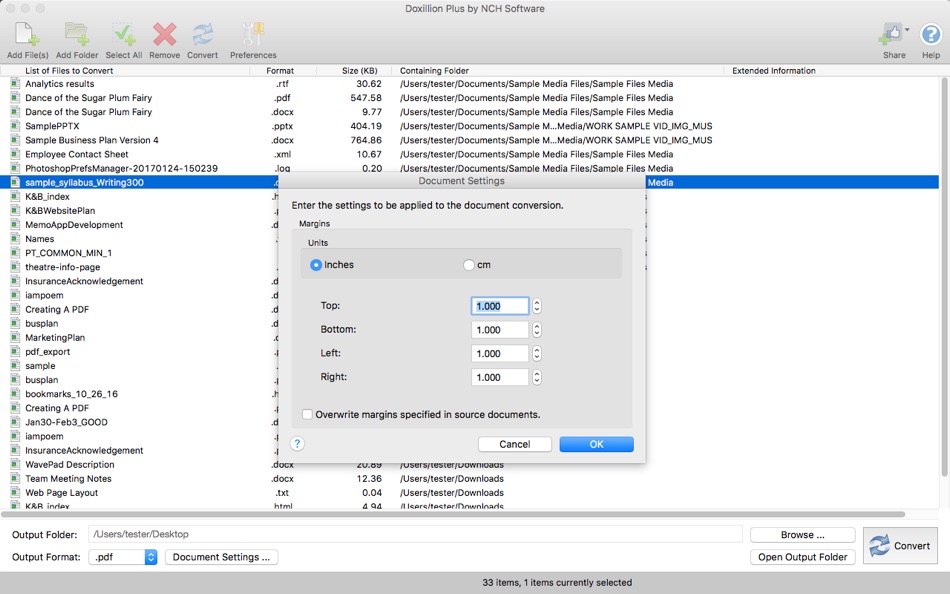Enable overwrite margins in source documents
950x594 pixels.
click(307, 415)
